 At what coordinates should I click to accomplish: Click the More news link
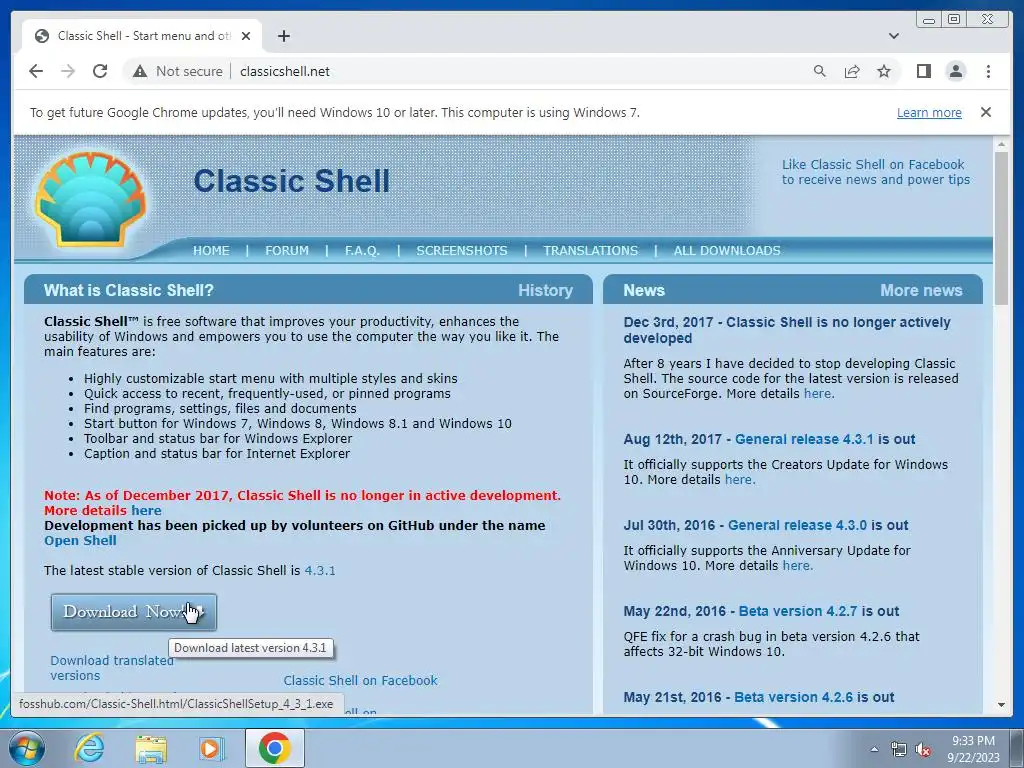[x=921, y=291]
